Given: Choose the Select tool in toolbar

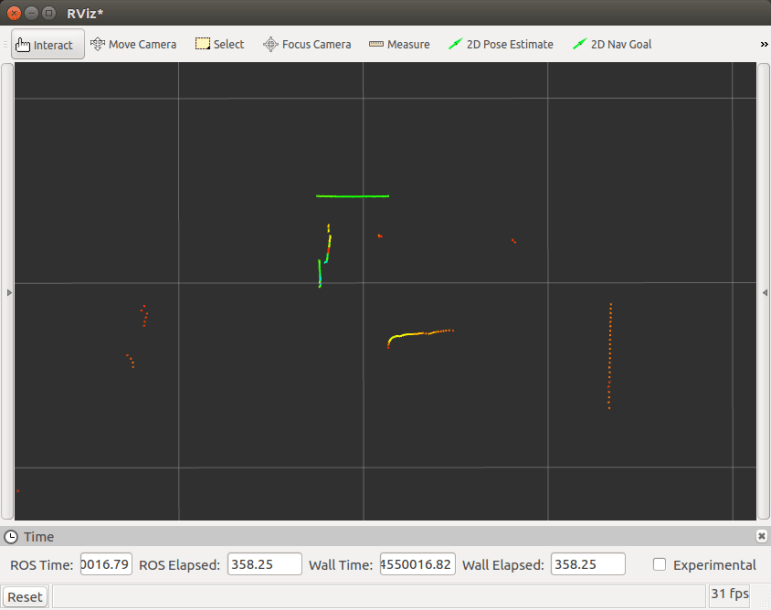Looking at the screenshot, I should click(x=219, y=44).
